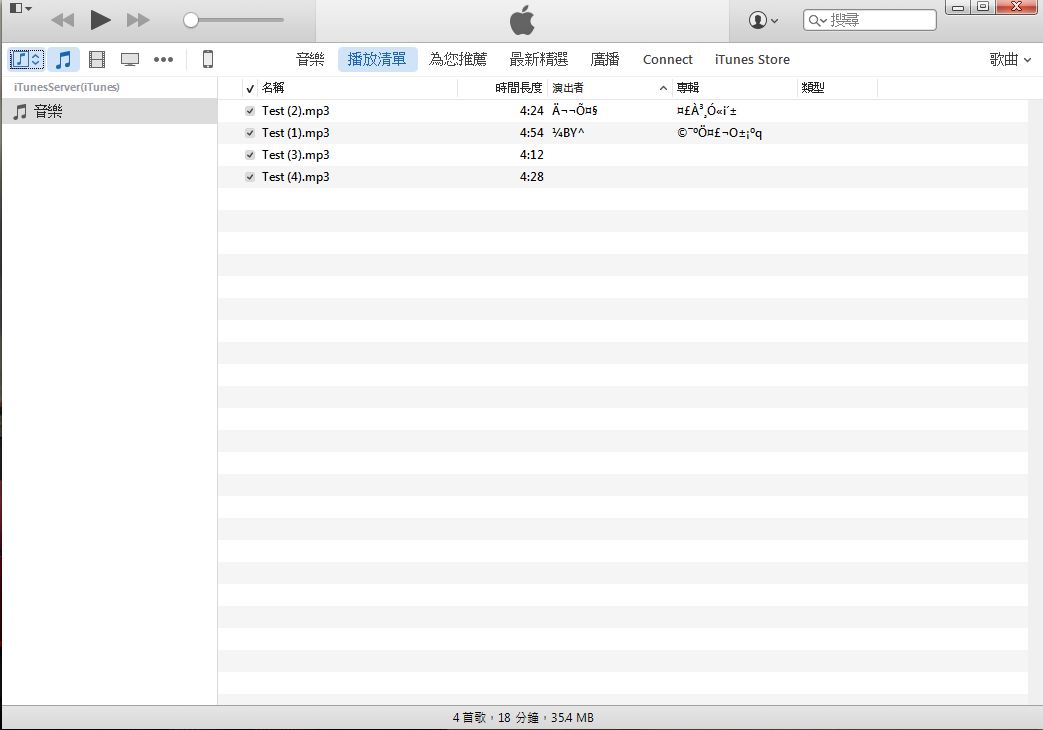Open the search magnifier options dropdown
The height and width of the screenshot is (730, 1043).
pyautogui.click(x=818, y=21)
